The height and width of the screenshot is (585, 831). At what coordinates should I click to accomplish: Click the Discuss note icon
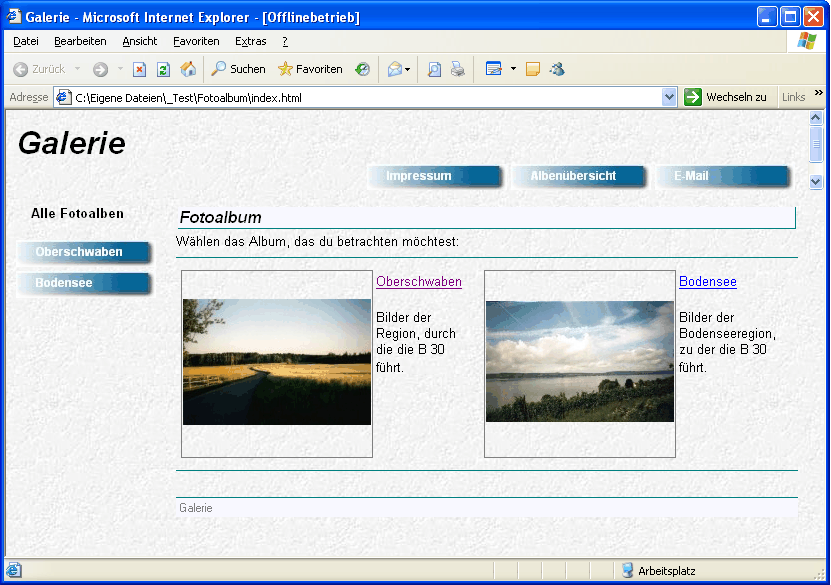pos(533,69)
